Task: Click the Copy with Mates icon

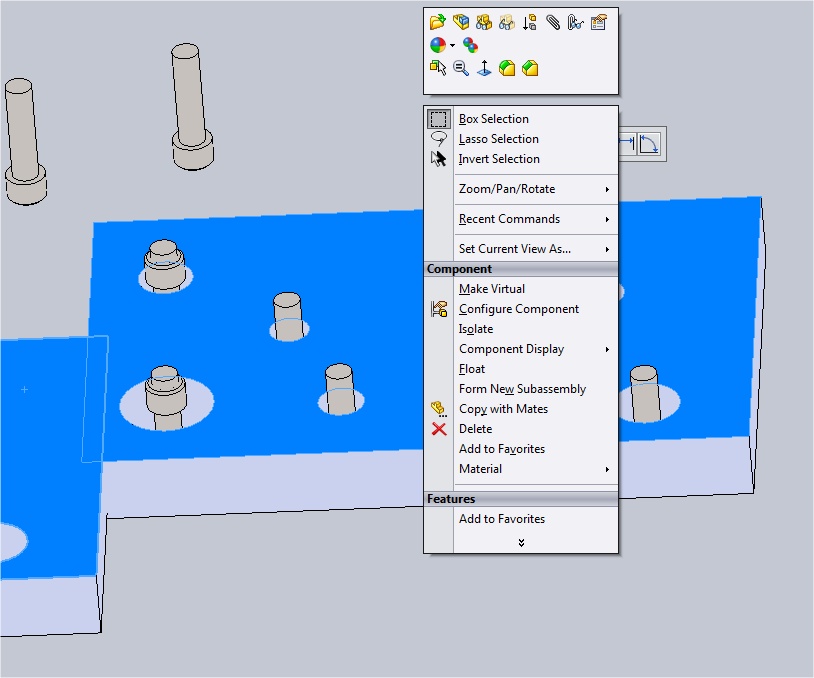Action: [x=439, y=409]
